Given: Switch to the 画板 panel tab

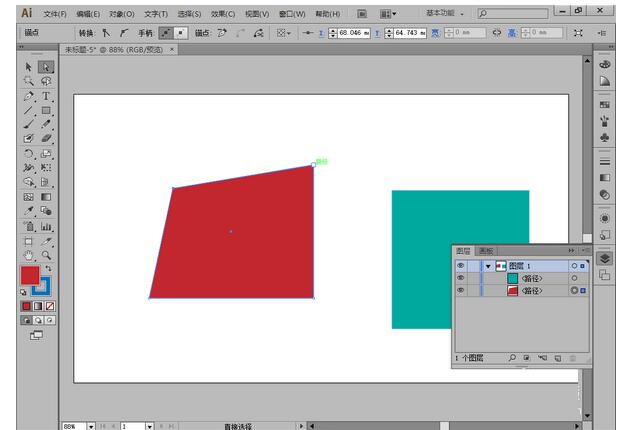Looking at the screenshot, I should (x=485, y=250).
